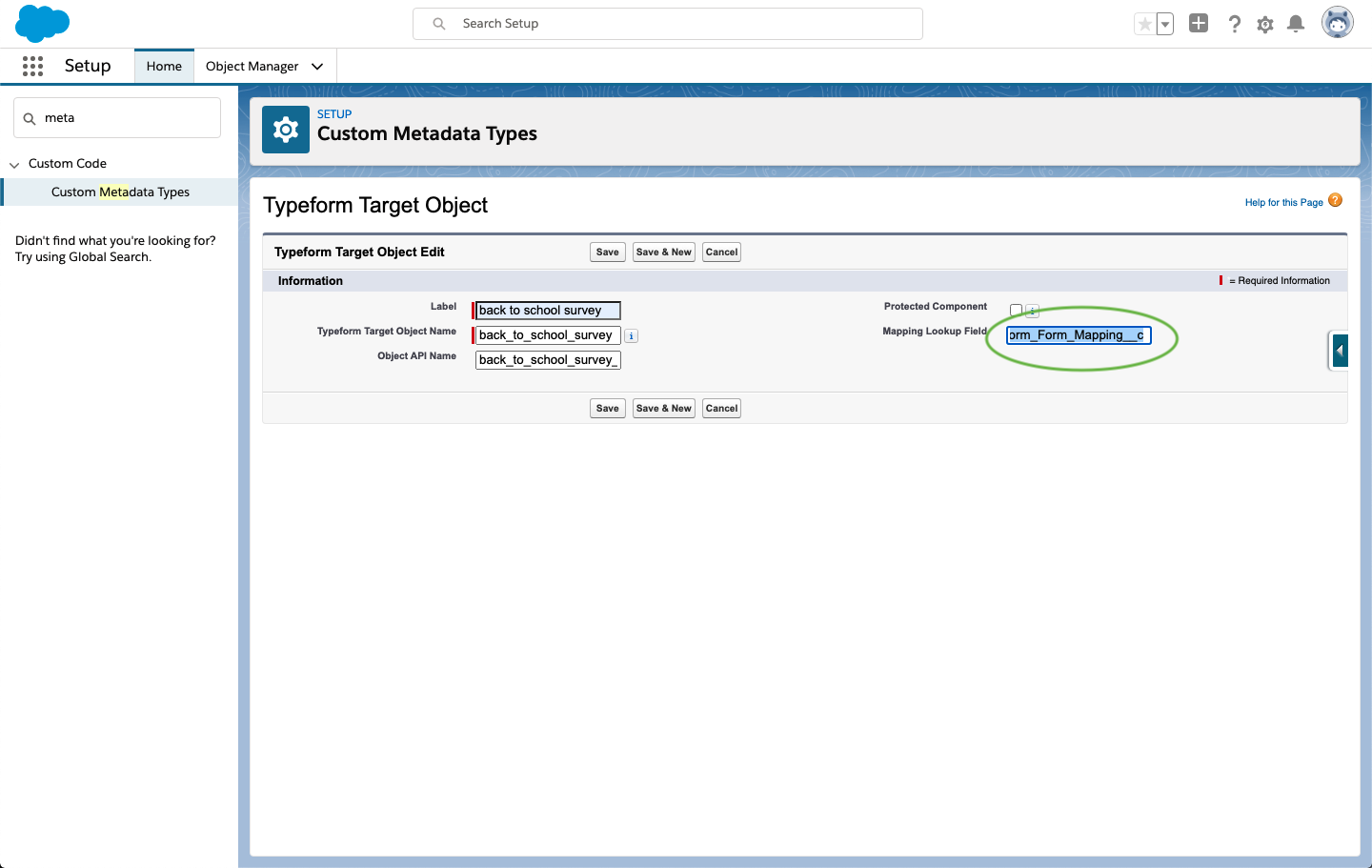Viewport: 1372px width, 868px height.
Task: Open the App Launcher grid icon
Action: point(32,66)
